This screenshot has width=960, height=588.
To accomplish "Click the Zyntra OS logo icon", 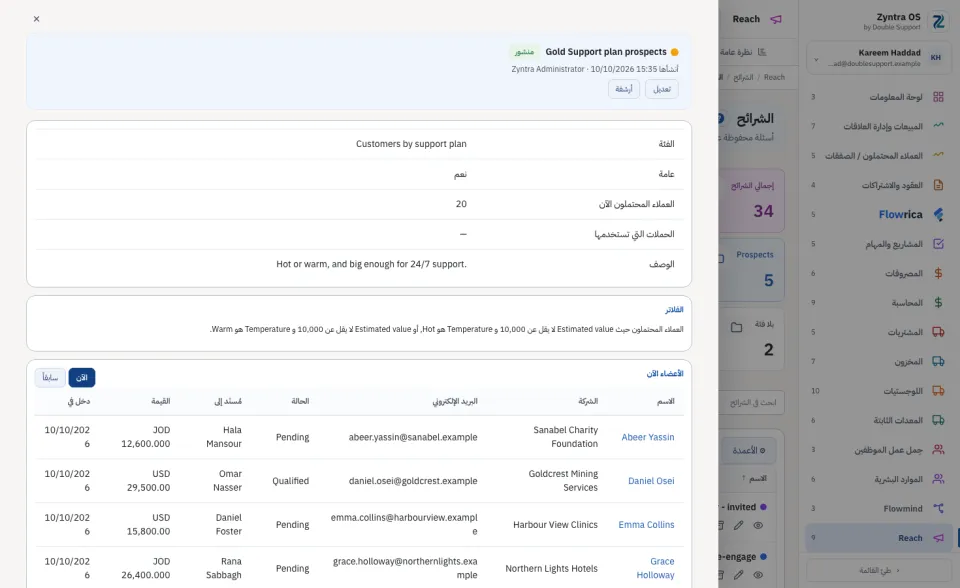I will coord(938,21).
